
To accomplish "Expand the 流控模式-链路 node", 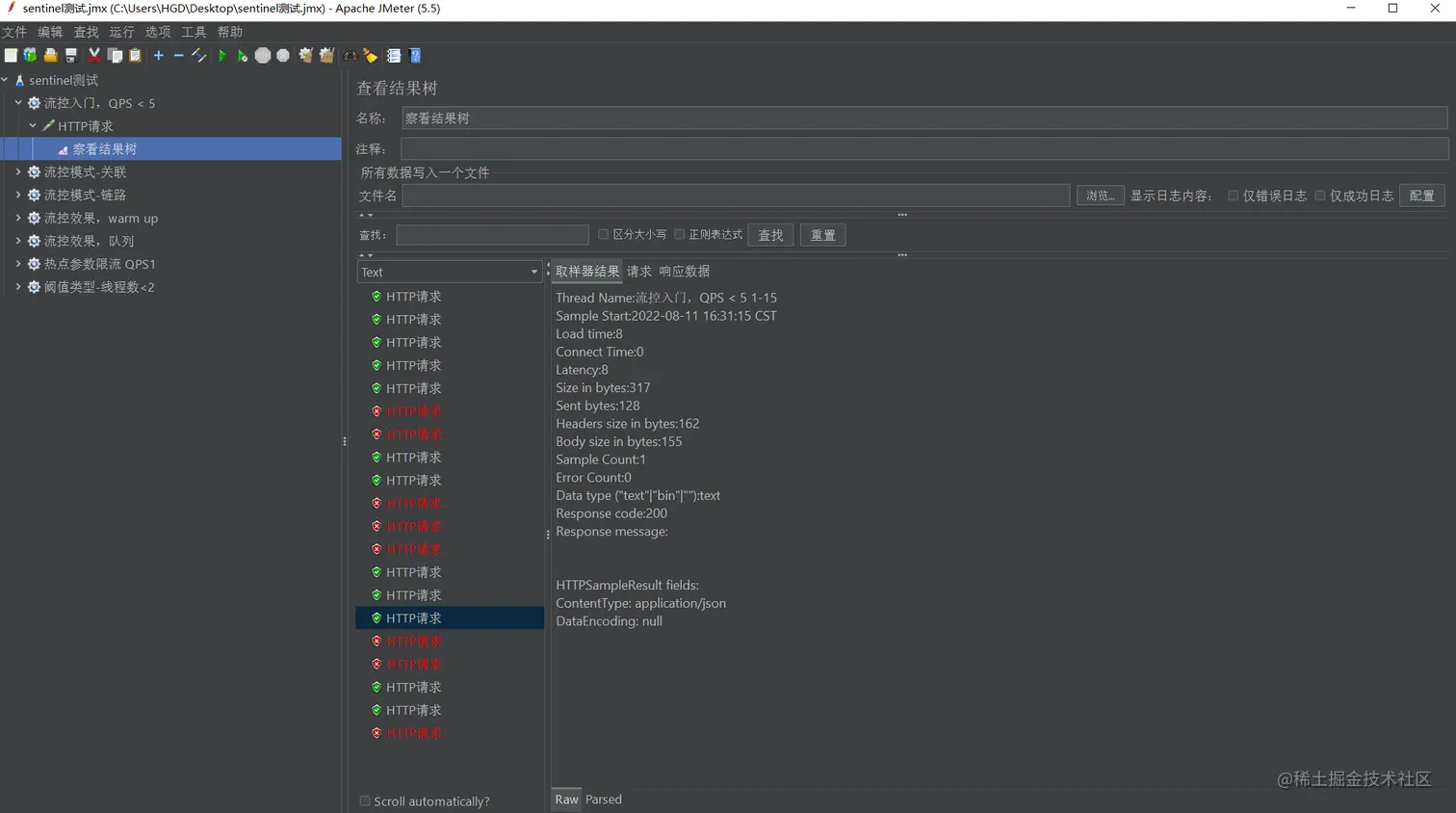I will pos(18,195).
